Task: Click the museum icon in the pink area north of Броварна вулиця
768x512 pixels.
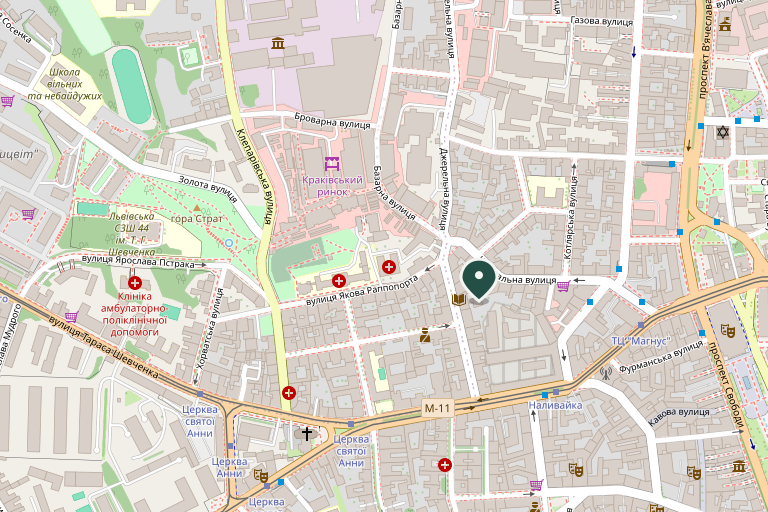Action: 278,43
